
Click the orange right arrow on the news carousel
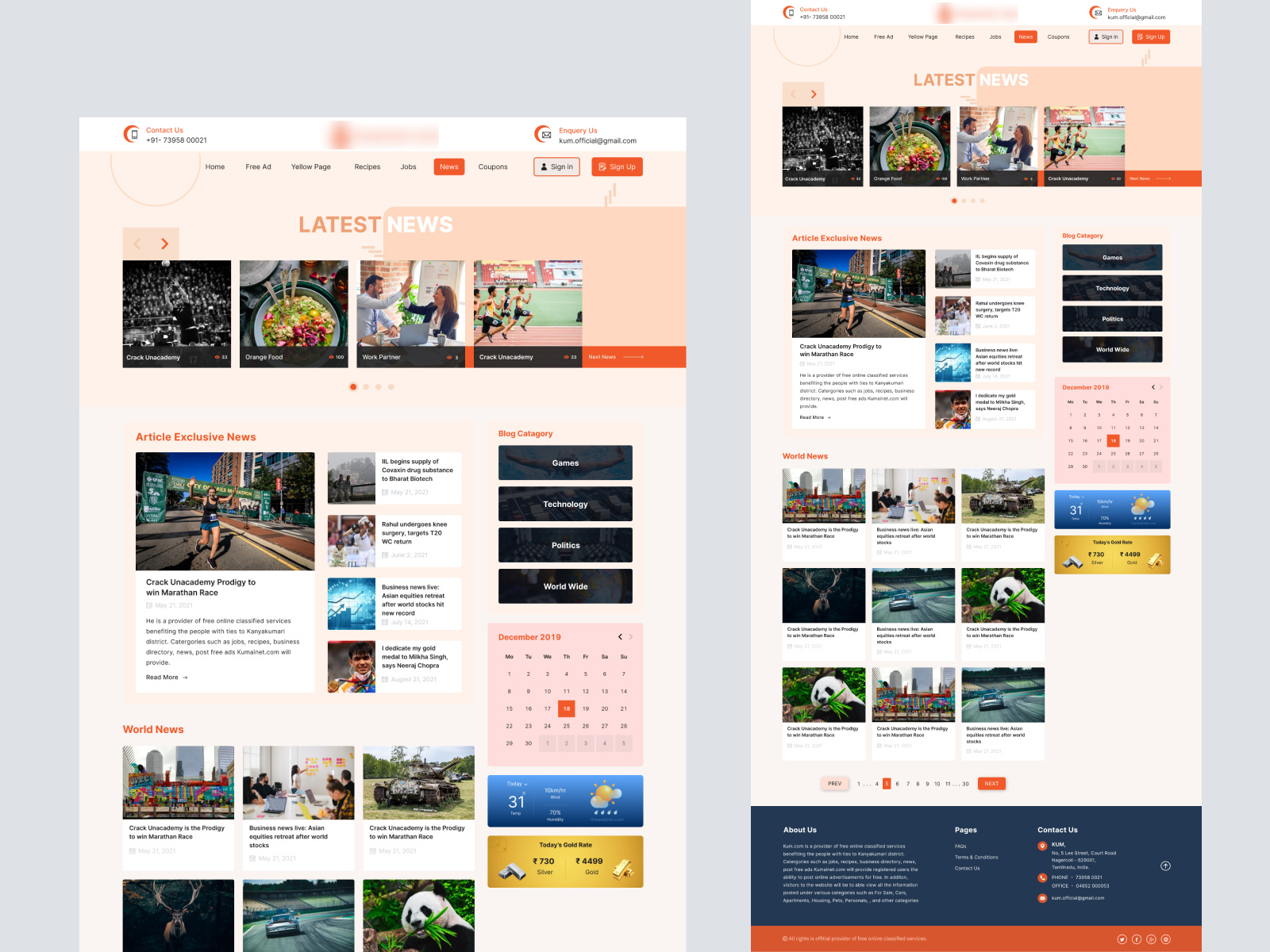(165, 244)
